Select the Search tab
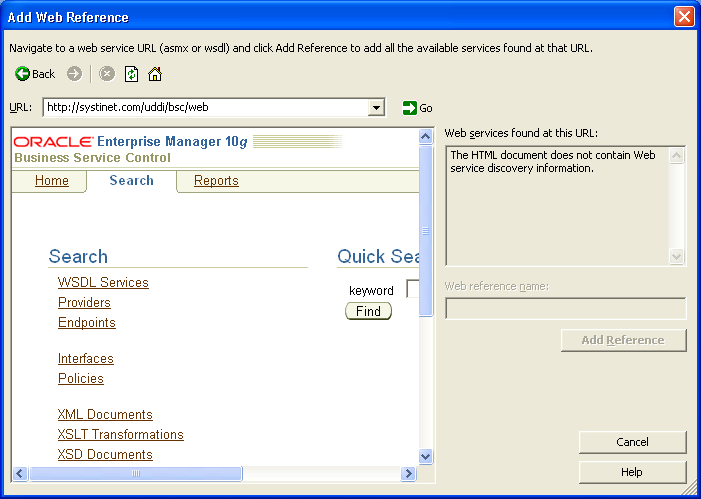The width and height of the screenshot is (701, 499). 131,181
